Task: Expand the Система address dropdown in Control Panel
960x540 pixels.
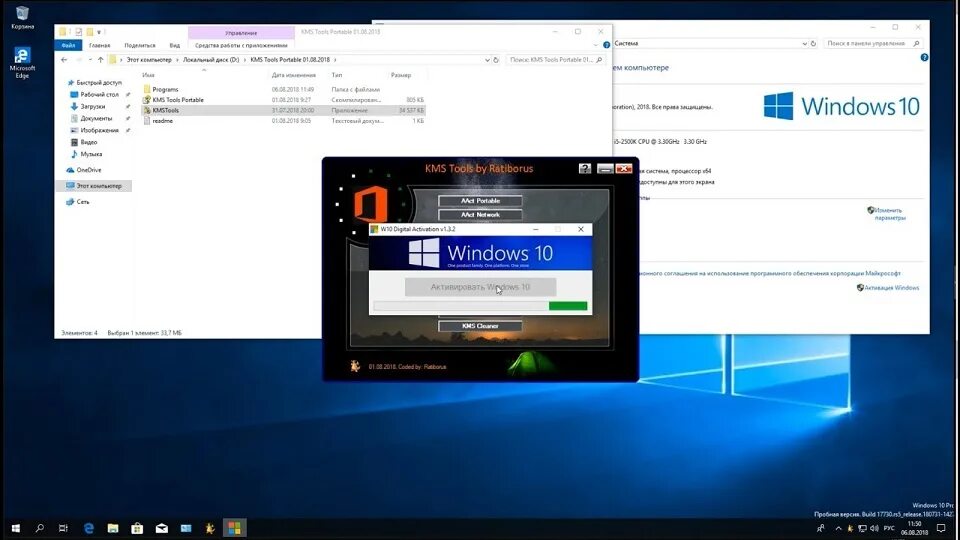Action: coord(804,43)
